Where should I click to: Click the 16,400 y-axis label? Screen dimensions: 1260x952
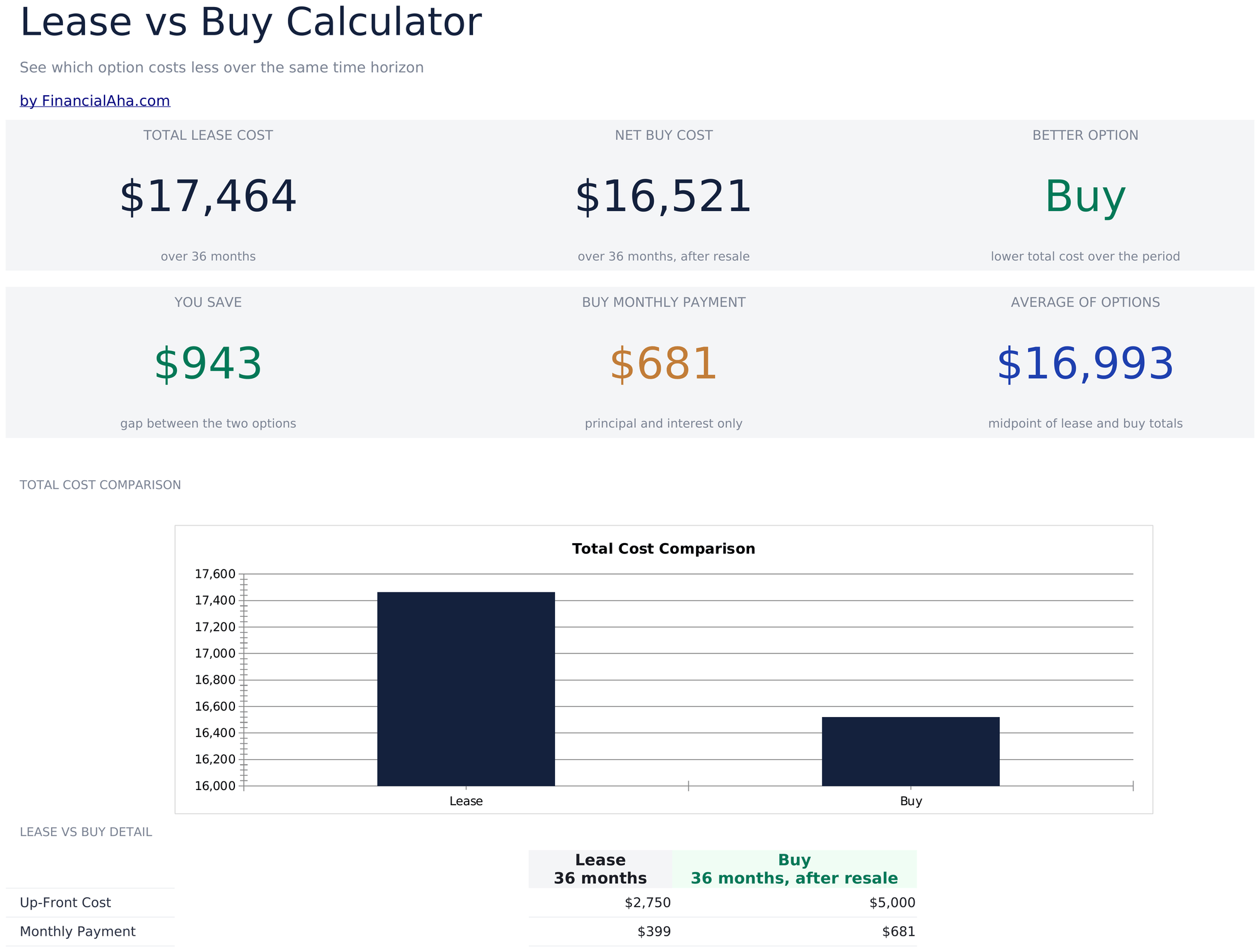[x=215, y=733]
